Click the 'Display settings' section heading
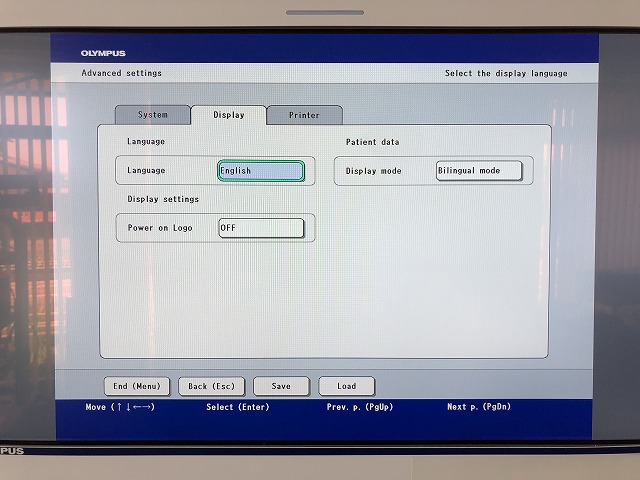 point(163,199)
